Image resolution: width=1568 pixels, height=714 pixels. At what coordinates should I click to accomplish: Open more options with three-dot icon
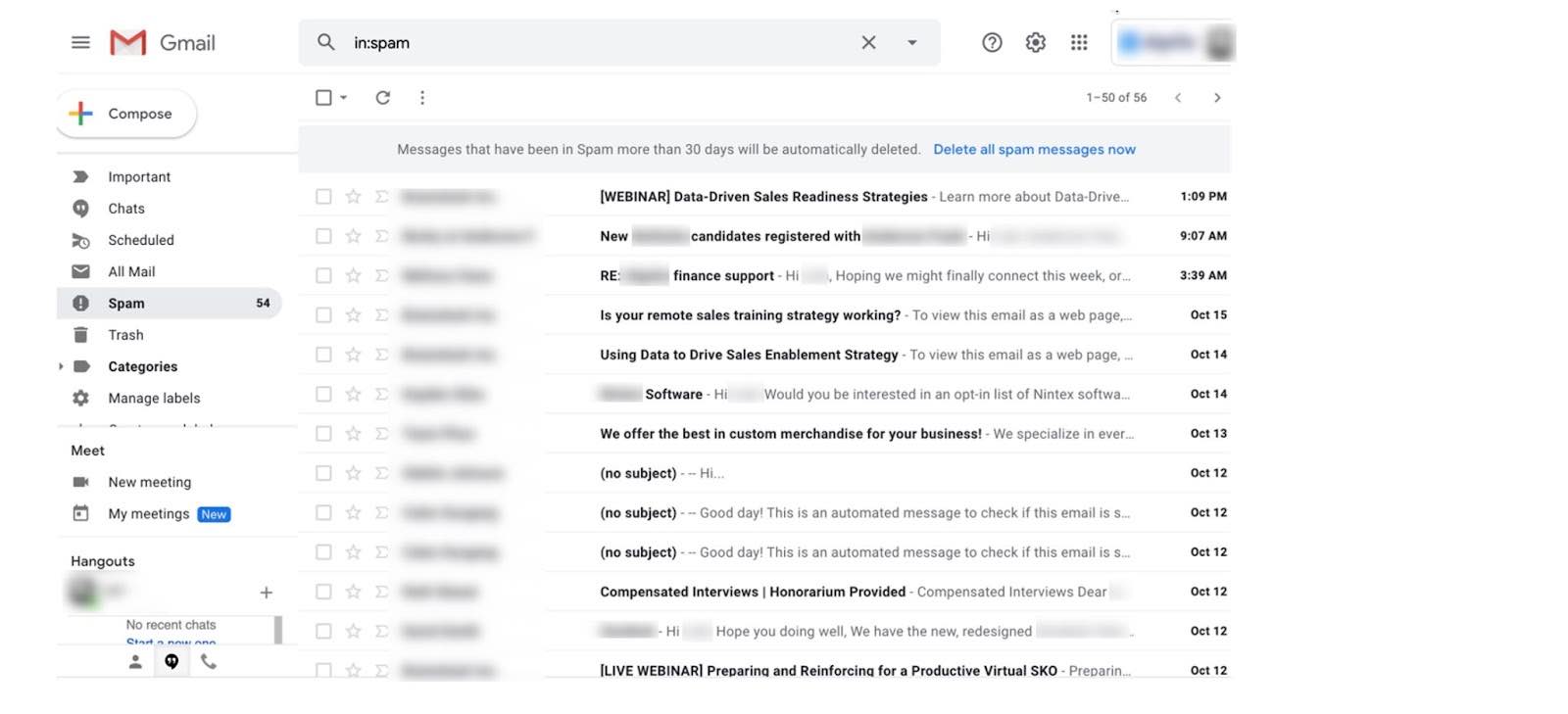point(422,97)
